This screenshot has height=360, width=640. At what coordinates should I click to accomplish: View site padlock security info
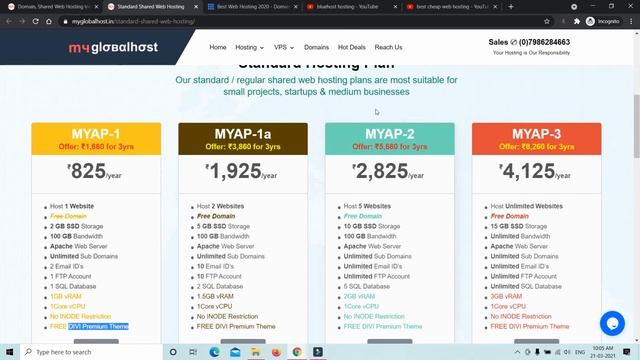coord(65,21)
